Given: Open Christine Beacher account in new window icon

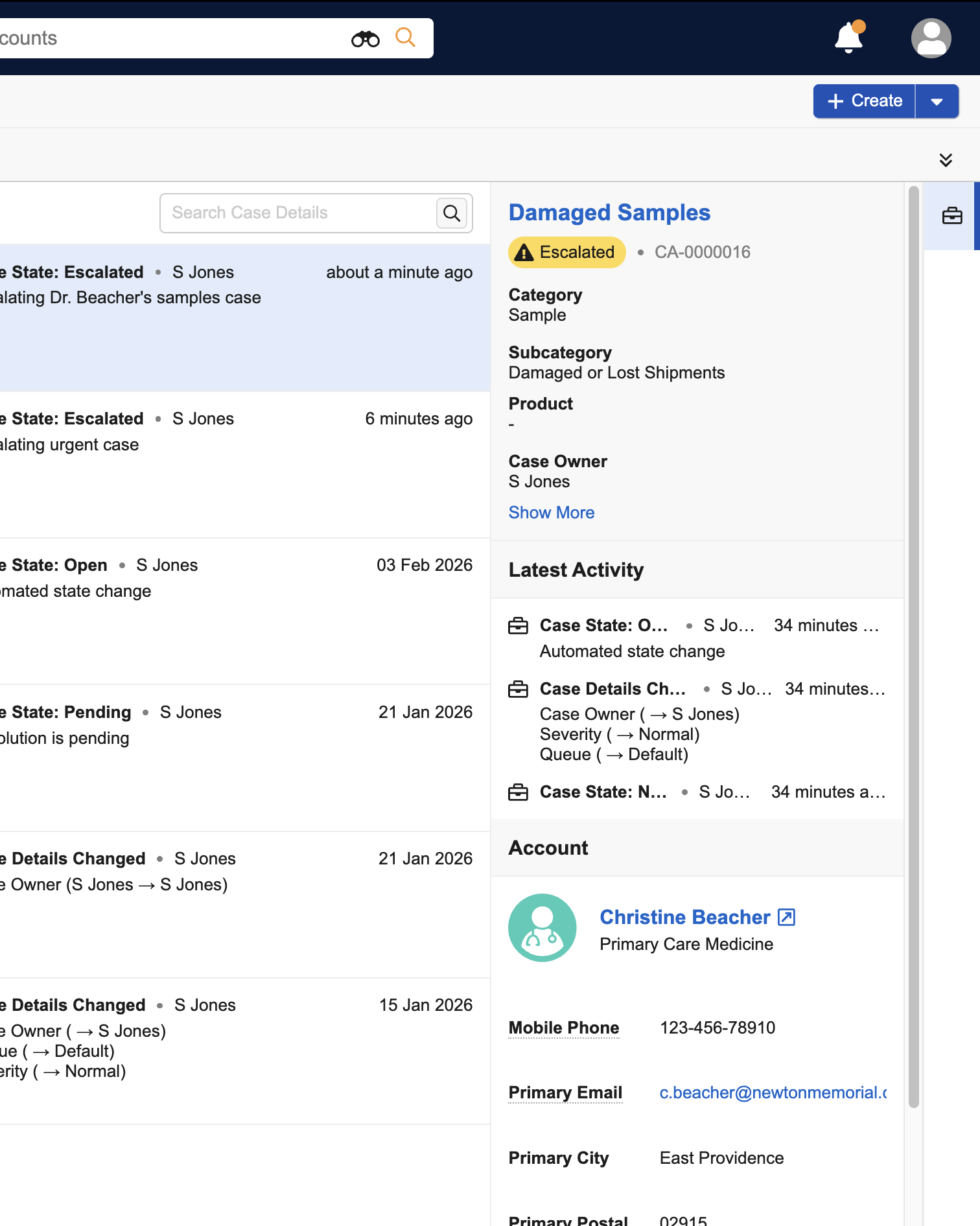Looking at the screenshot, I should (786, 917).
